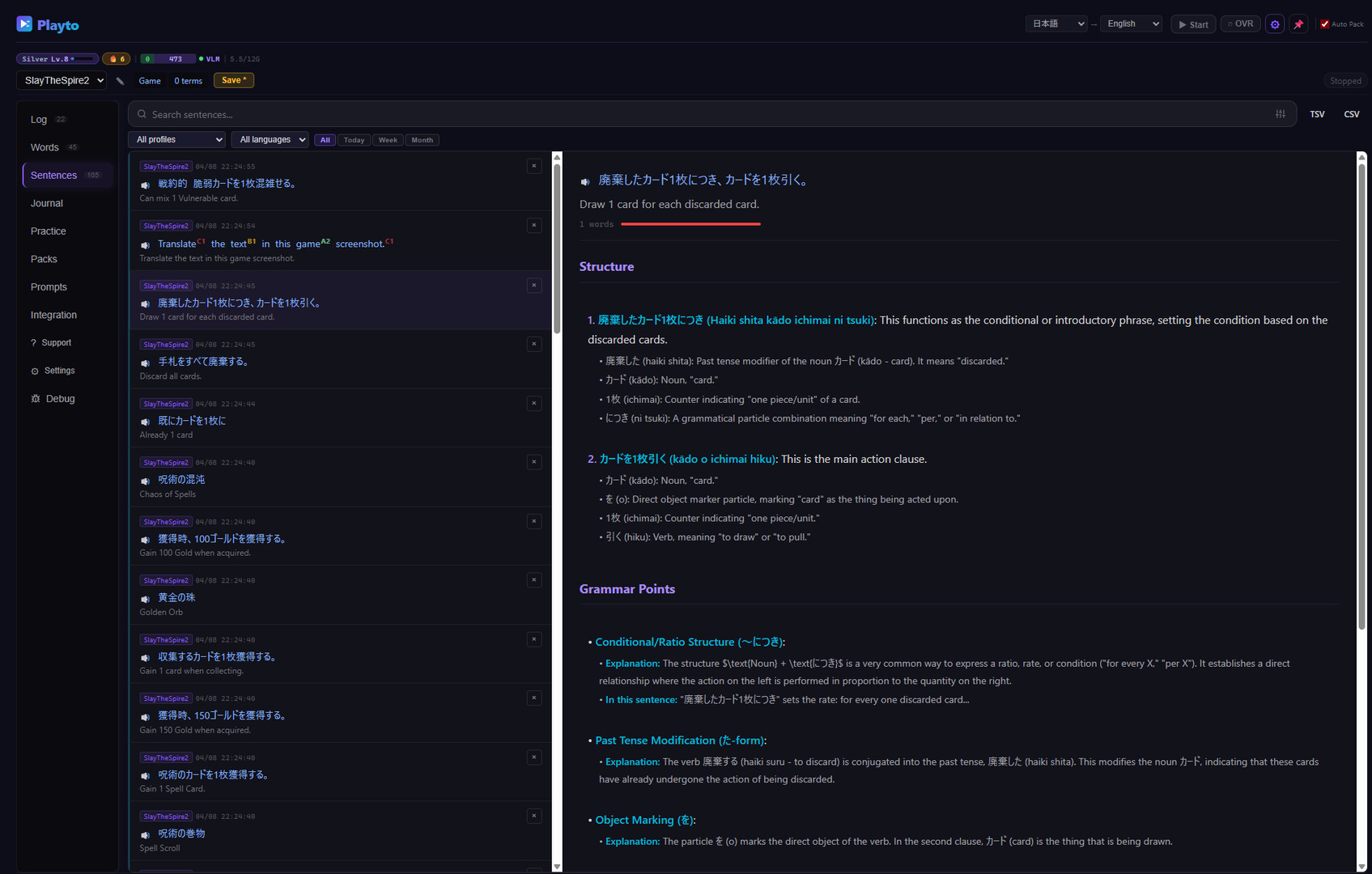
Task: Play audio for 黄金の珠 sentence
Action: (146, 599)
